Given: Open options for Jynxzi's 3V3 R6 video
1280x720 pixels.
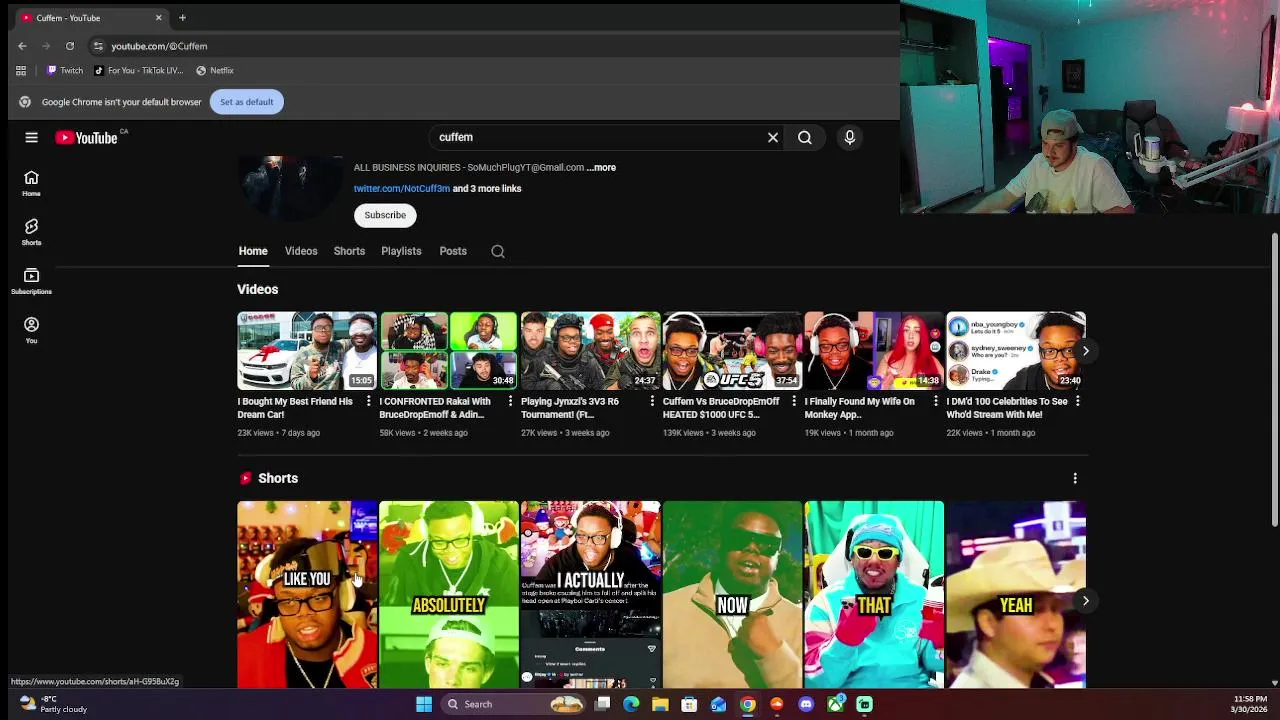Looking at the screenshot, I should (652, 402).
